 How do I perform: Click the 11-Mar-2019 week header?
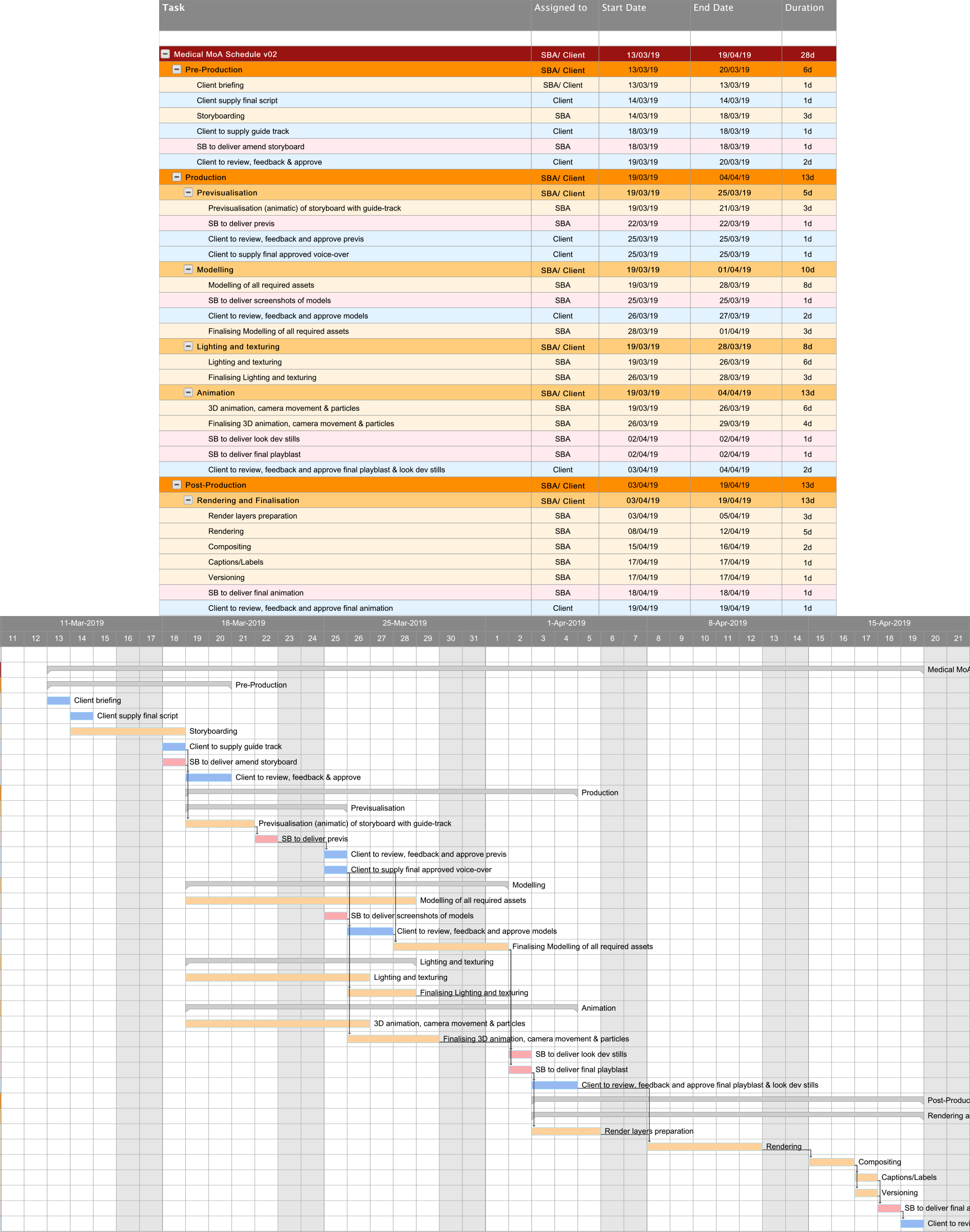[82, 623]
